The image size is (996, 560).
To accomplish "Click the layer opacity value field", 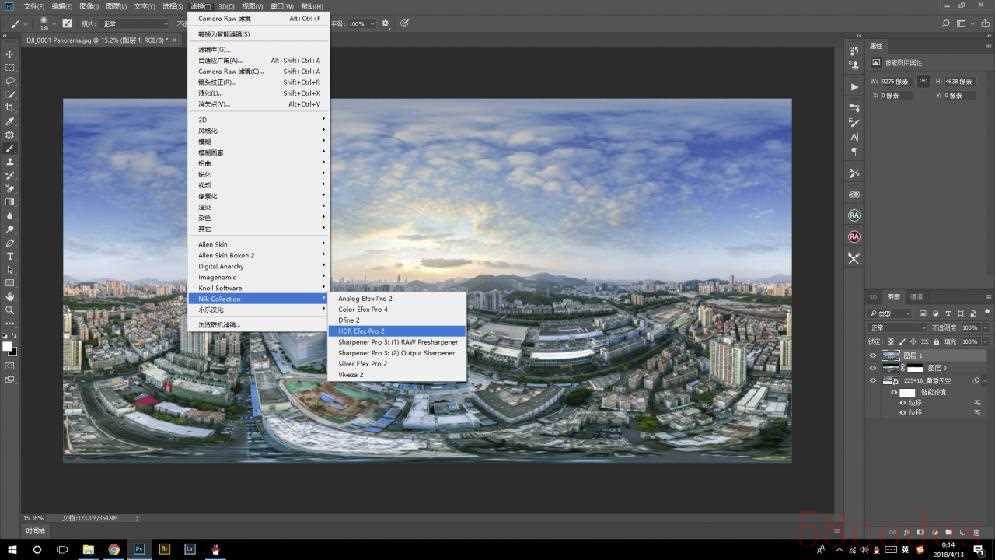I will (969, 328).
